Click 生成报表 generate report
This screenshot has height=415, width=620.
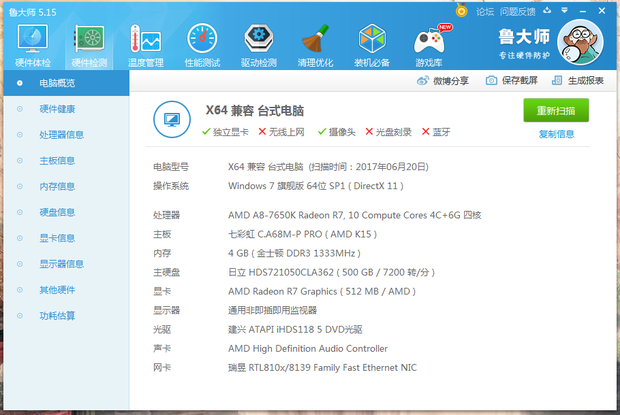point(578,81)
